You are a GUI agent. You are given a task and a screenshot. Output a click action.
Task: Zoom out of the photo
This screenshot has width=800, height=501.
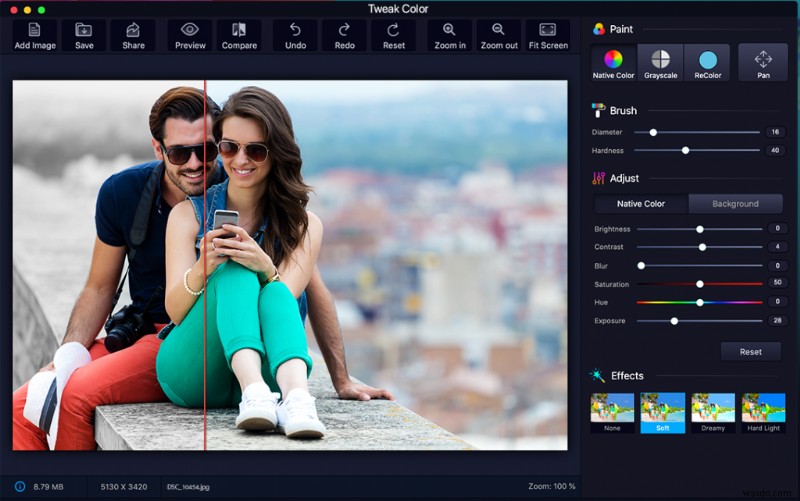498,36
